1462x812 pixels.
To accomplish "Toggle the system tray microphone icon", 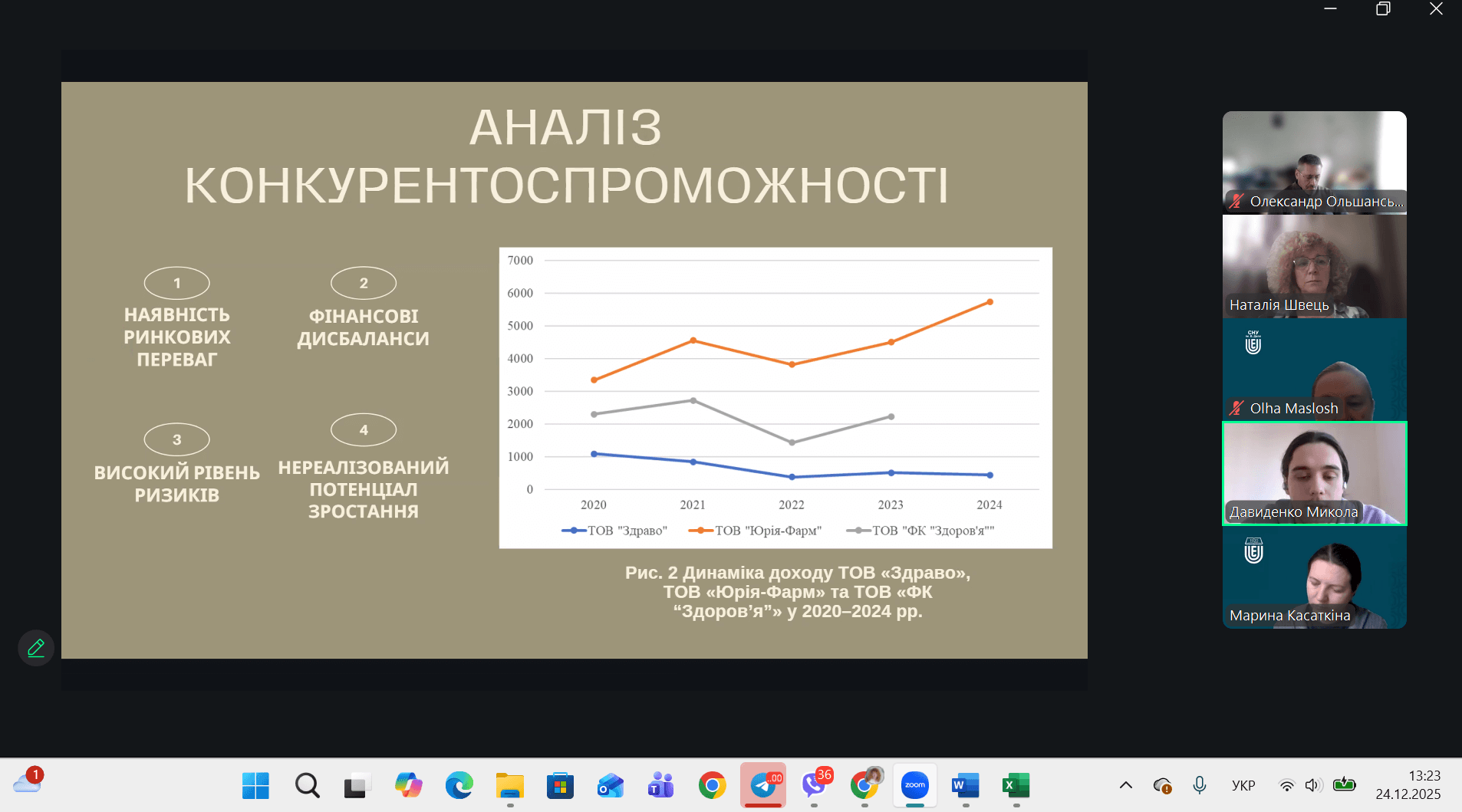I will click(x=1200, y=785).
